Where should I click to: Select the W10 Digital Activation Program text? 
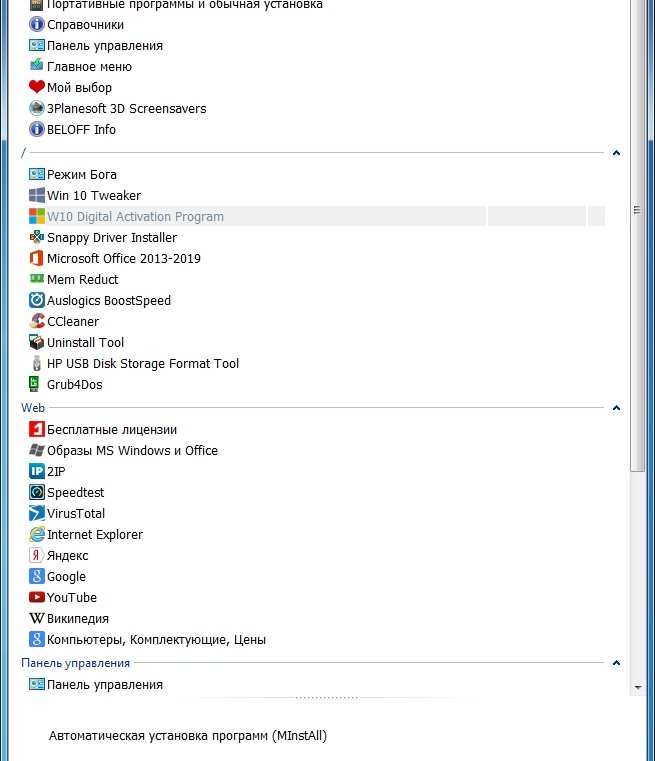(135, 216)
